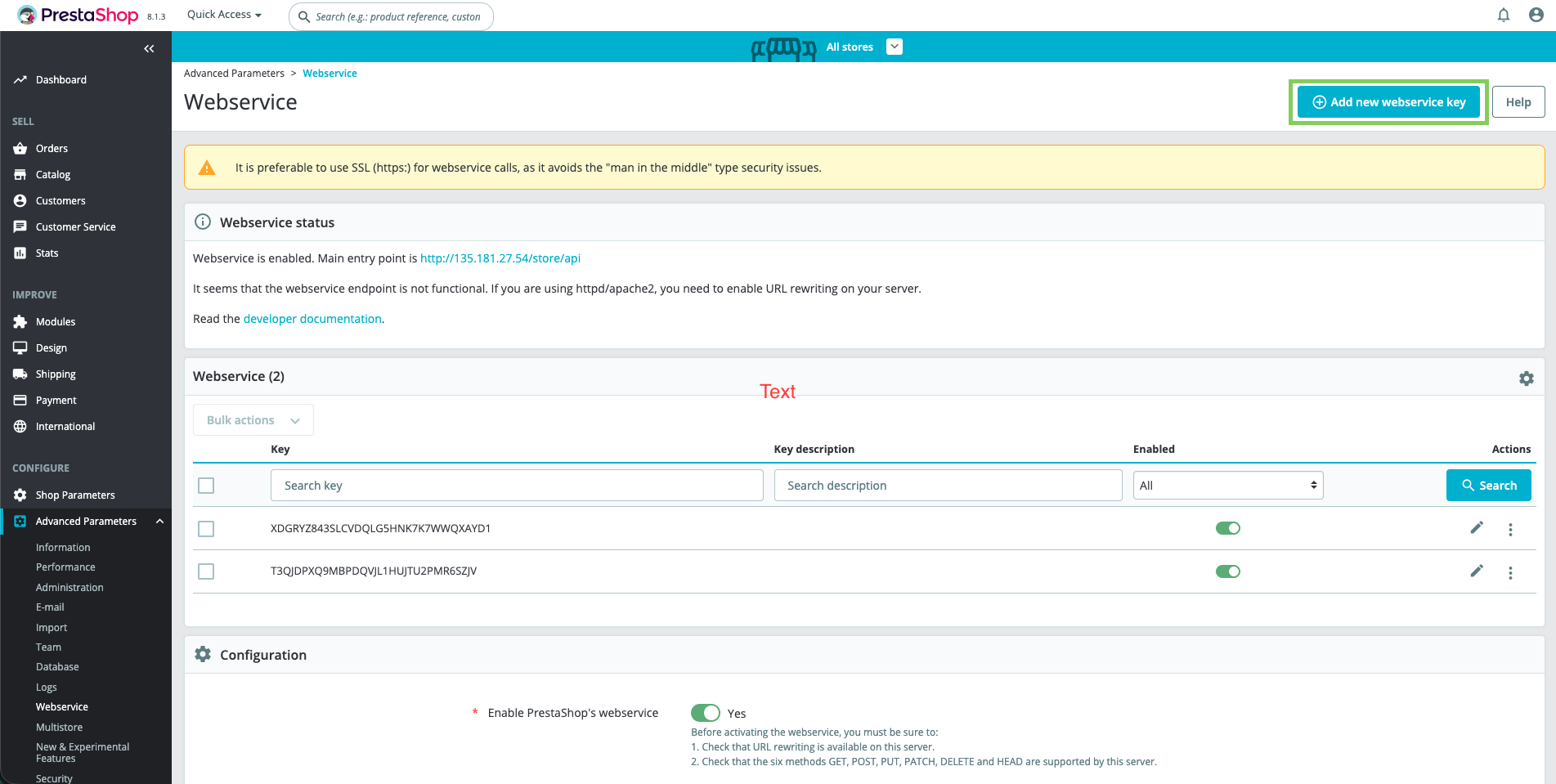The width and height of the screenshot is (1556, 784).
Task: Open the developer documentation link
Action: [x=312, y=319]
